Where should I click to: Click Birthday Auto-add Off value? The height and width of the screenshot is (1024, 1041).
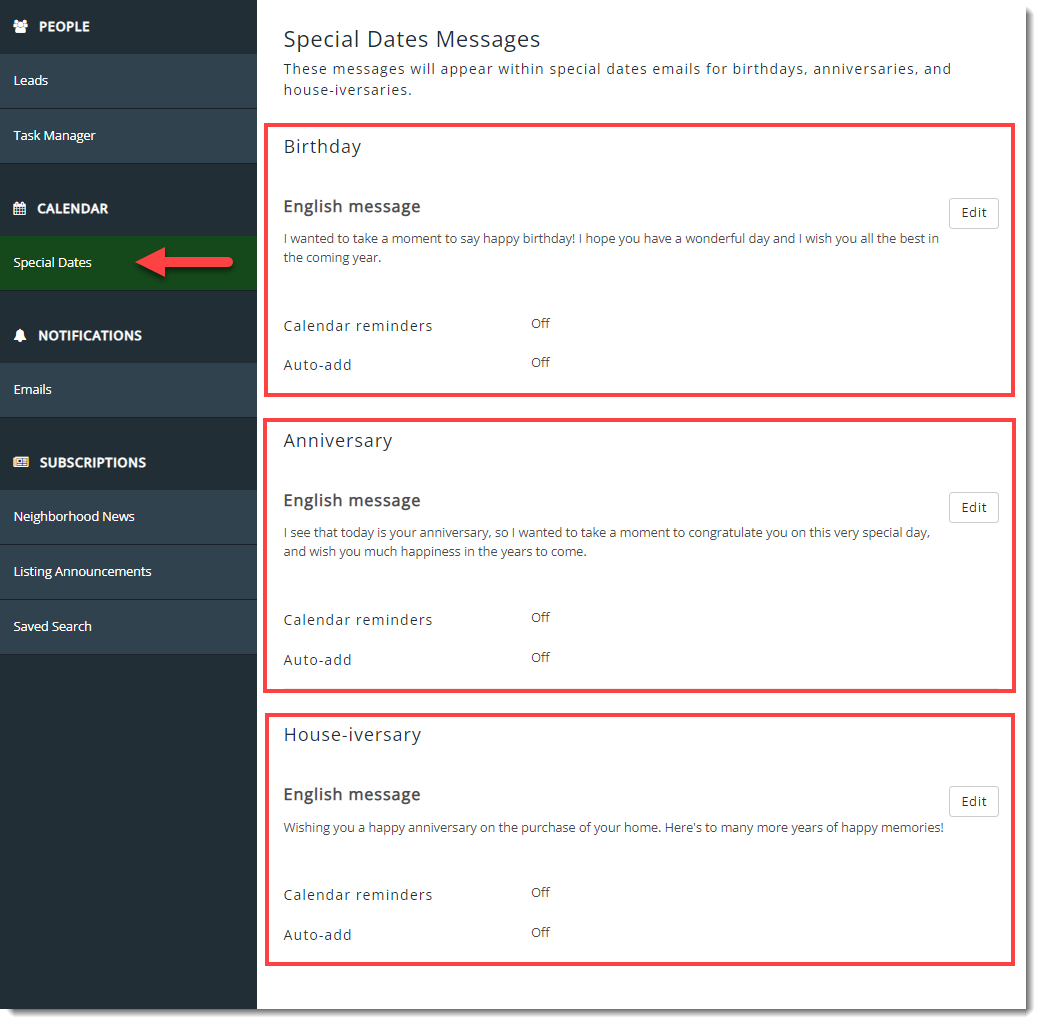(x=540, y=363)
